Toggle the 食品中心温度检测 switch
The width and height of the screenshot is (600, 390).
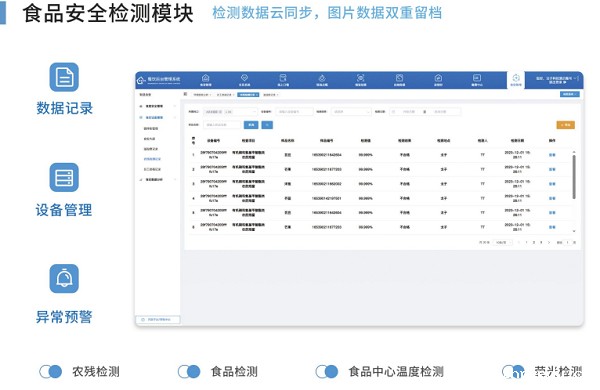coord(326,371)
